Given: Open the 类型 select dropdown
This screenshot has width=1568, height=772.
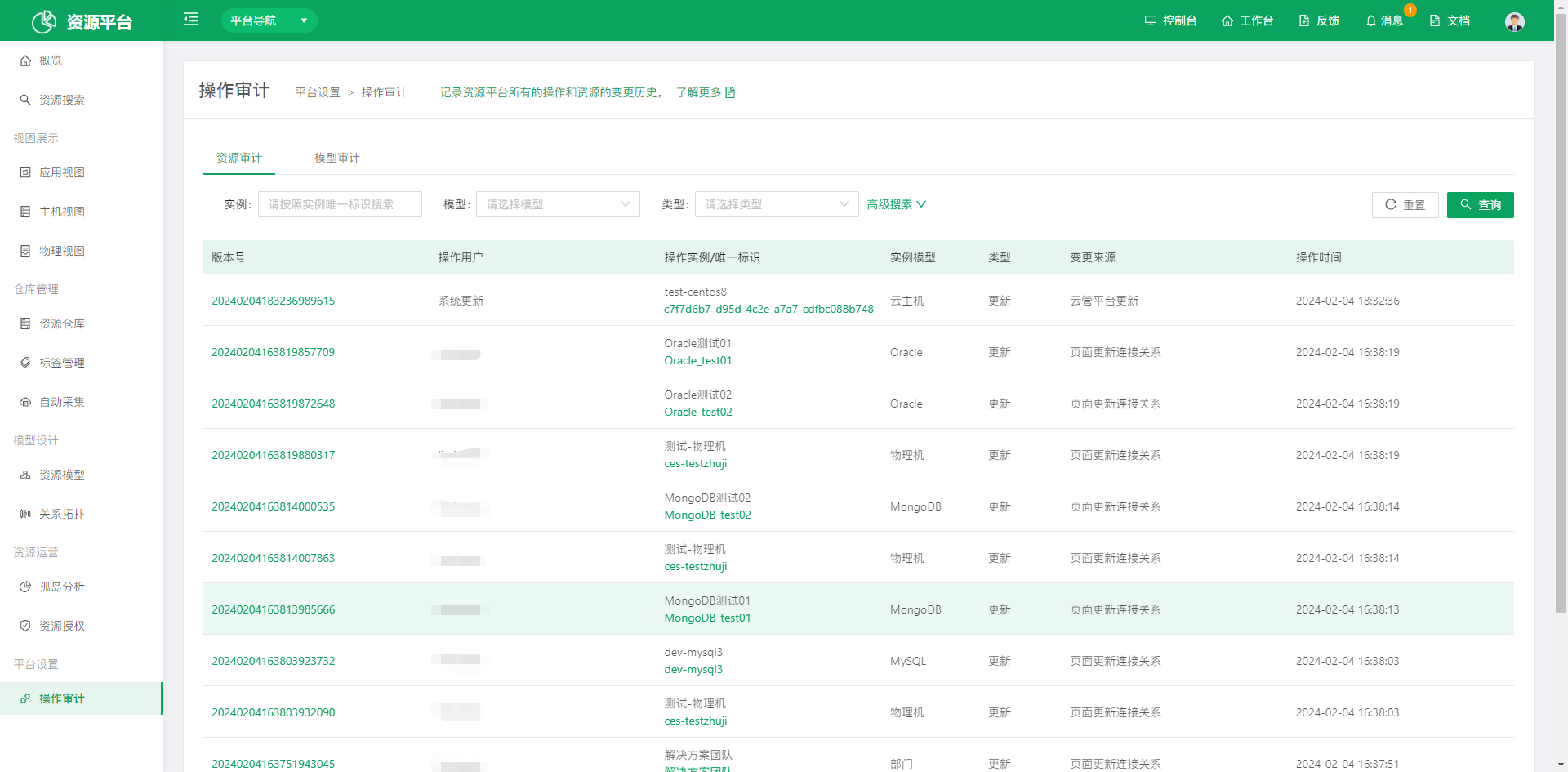Looking at the screenshot, I should click(x=777, y=204).
